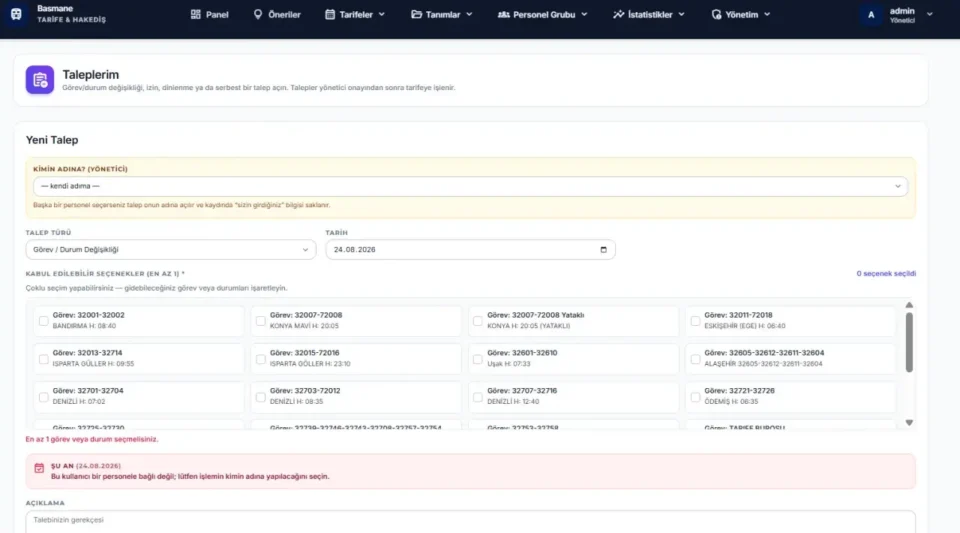Click the 'En az 1 görev' error message
The width and height of the screenshot is (960, 533).
tap(92, 439)
